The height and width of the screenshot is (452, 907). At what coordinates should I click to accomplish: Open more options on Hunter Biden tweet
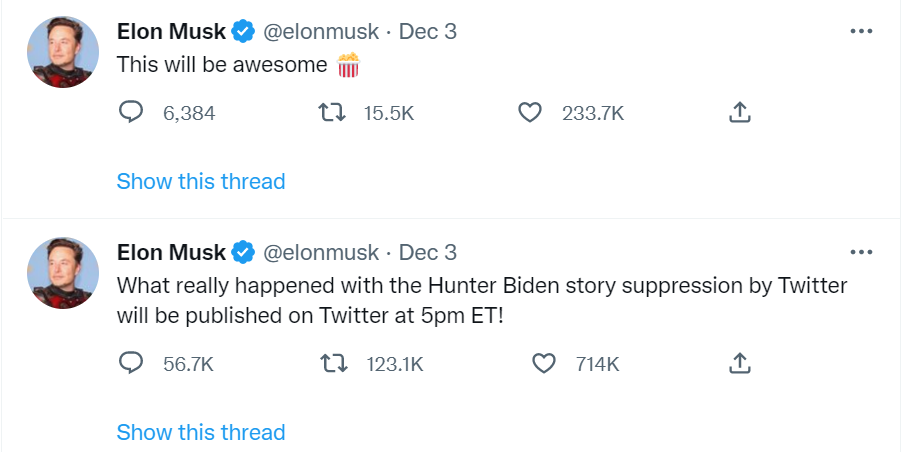861,252
